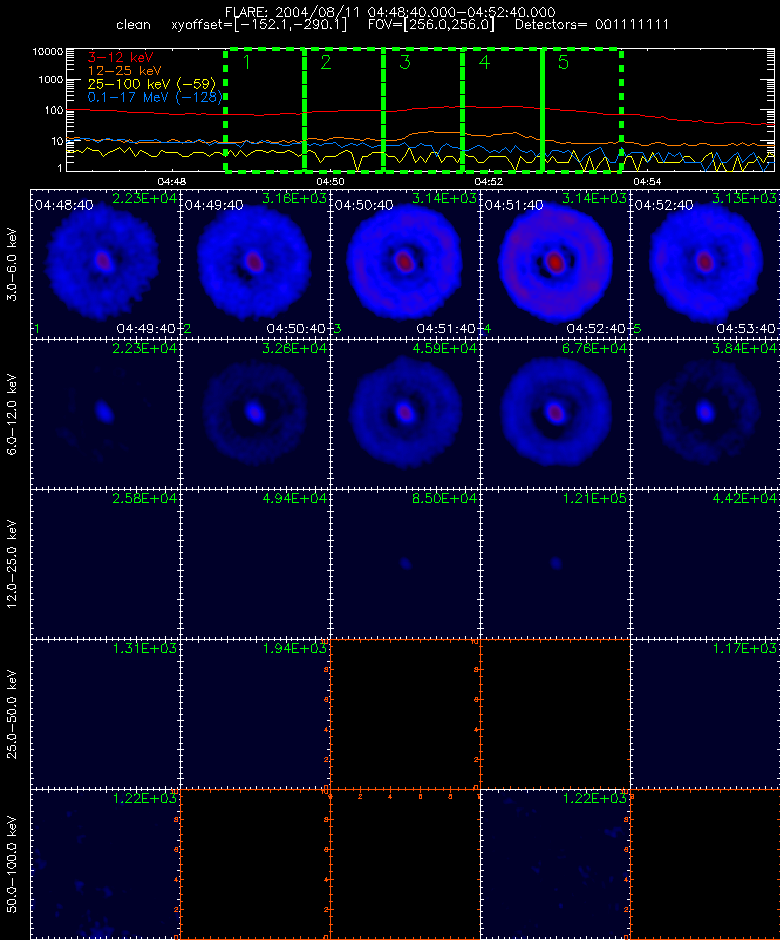
Task: Select interval 4 marker in the light curve
Action: (484, 62)
